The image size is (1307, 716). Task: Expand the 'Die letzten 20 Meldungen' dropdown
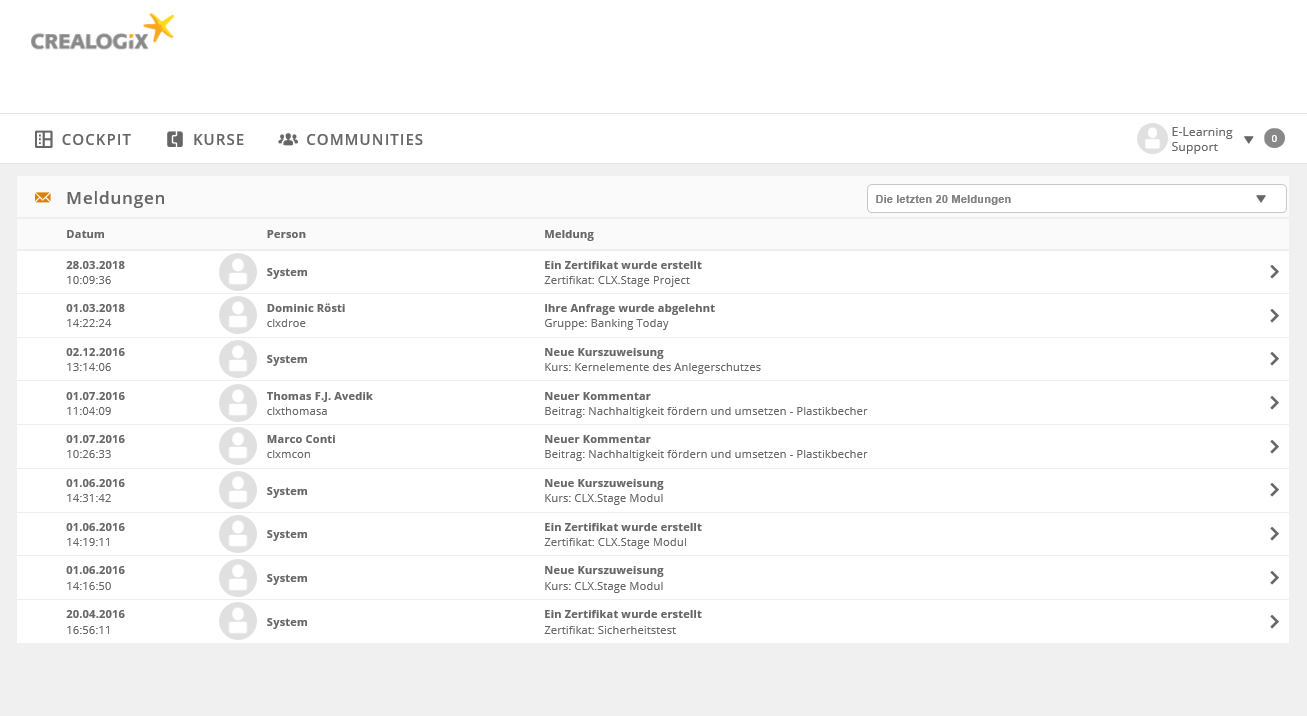(x=1076, y=199)
